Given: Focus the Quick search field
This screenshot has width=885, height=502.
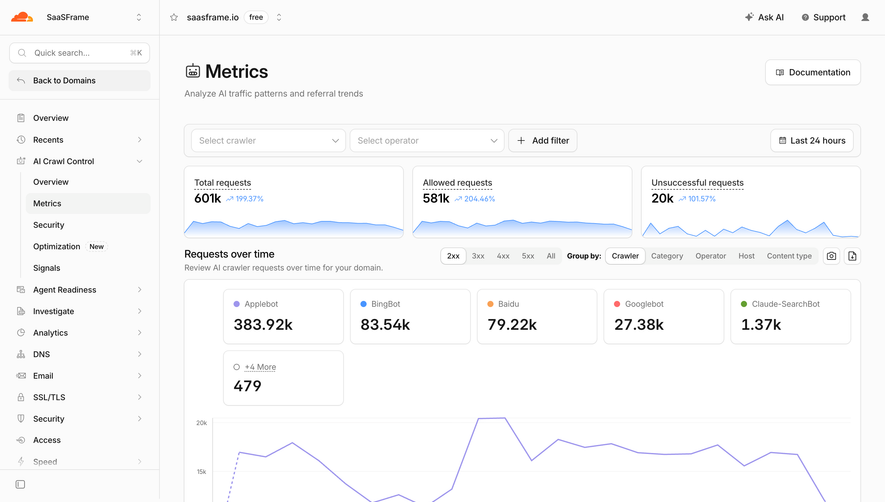Looking at the screenshot, I should [80, 53].
